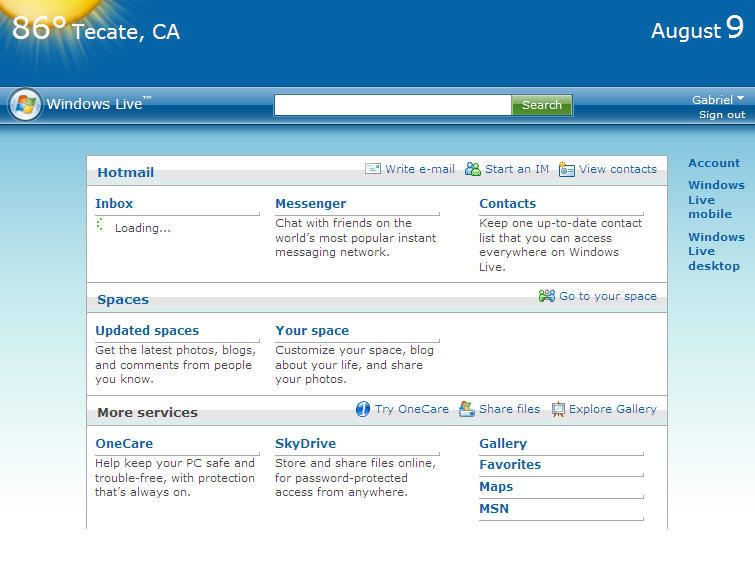Open the Inbox link under Hotmail

[x=114, y=204]
